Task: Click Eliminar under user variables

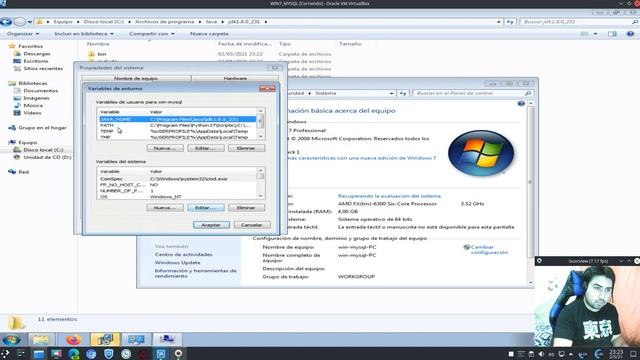Action: pos(246,148)
